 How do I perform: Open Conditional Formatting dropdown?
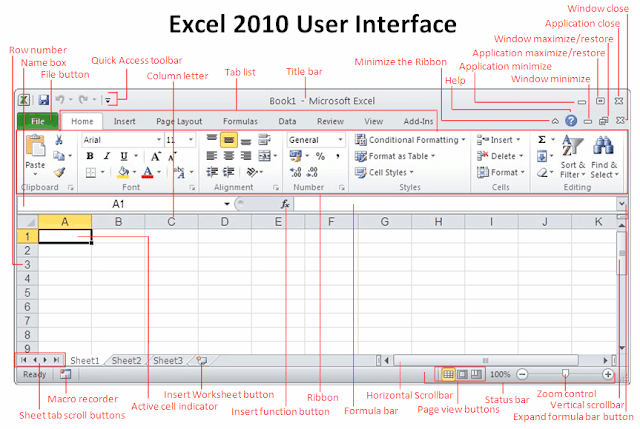pyautogui.click(x=410, y=140)
